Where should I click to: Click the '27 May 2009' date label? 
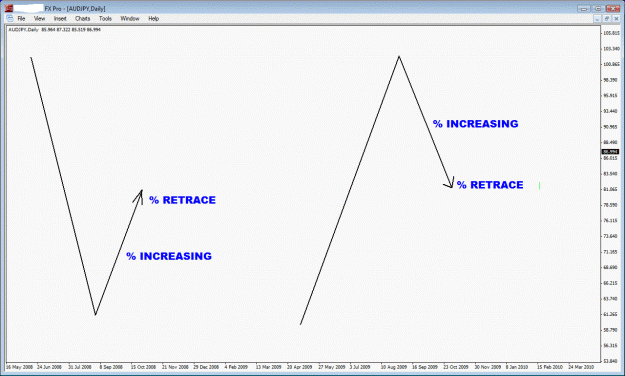point(332,367)
